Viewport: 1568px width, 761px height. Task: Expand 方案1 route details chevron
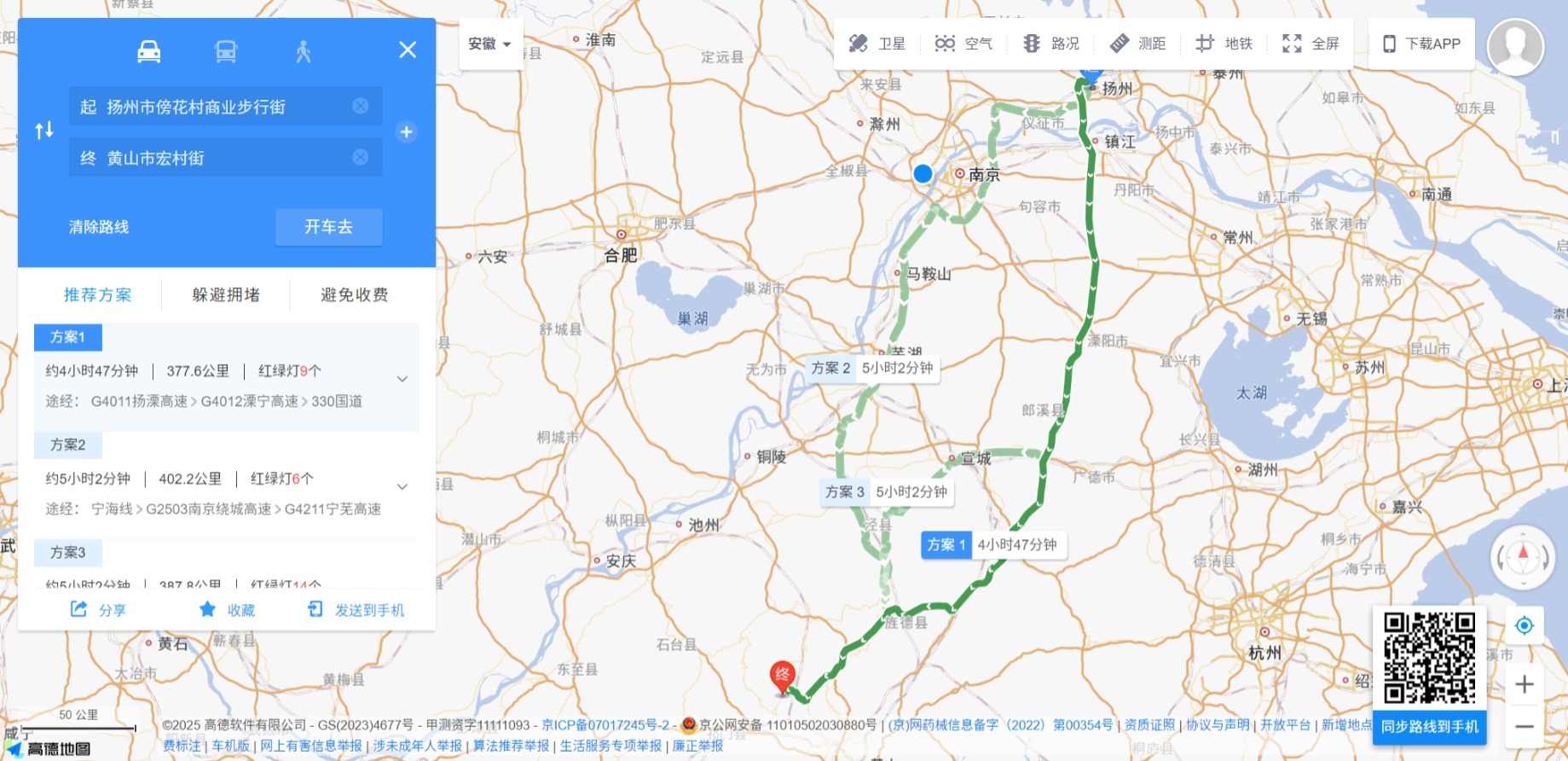402,379
